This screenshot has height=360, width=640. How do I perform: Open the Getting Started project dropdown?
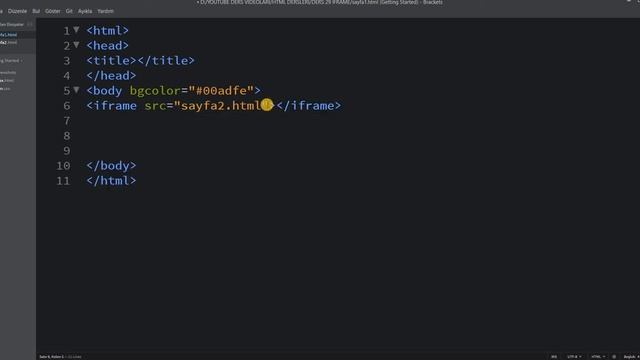[11, 60]
